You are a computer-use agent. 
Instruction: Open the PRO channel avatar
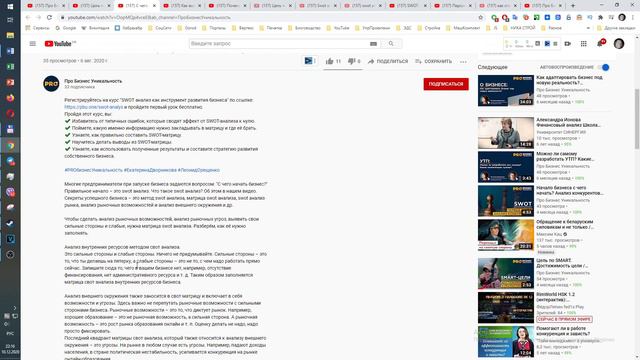click(x=51, y=84)
